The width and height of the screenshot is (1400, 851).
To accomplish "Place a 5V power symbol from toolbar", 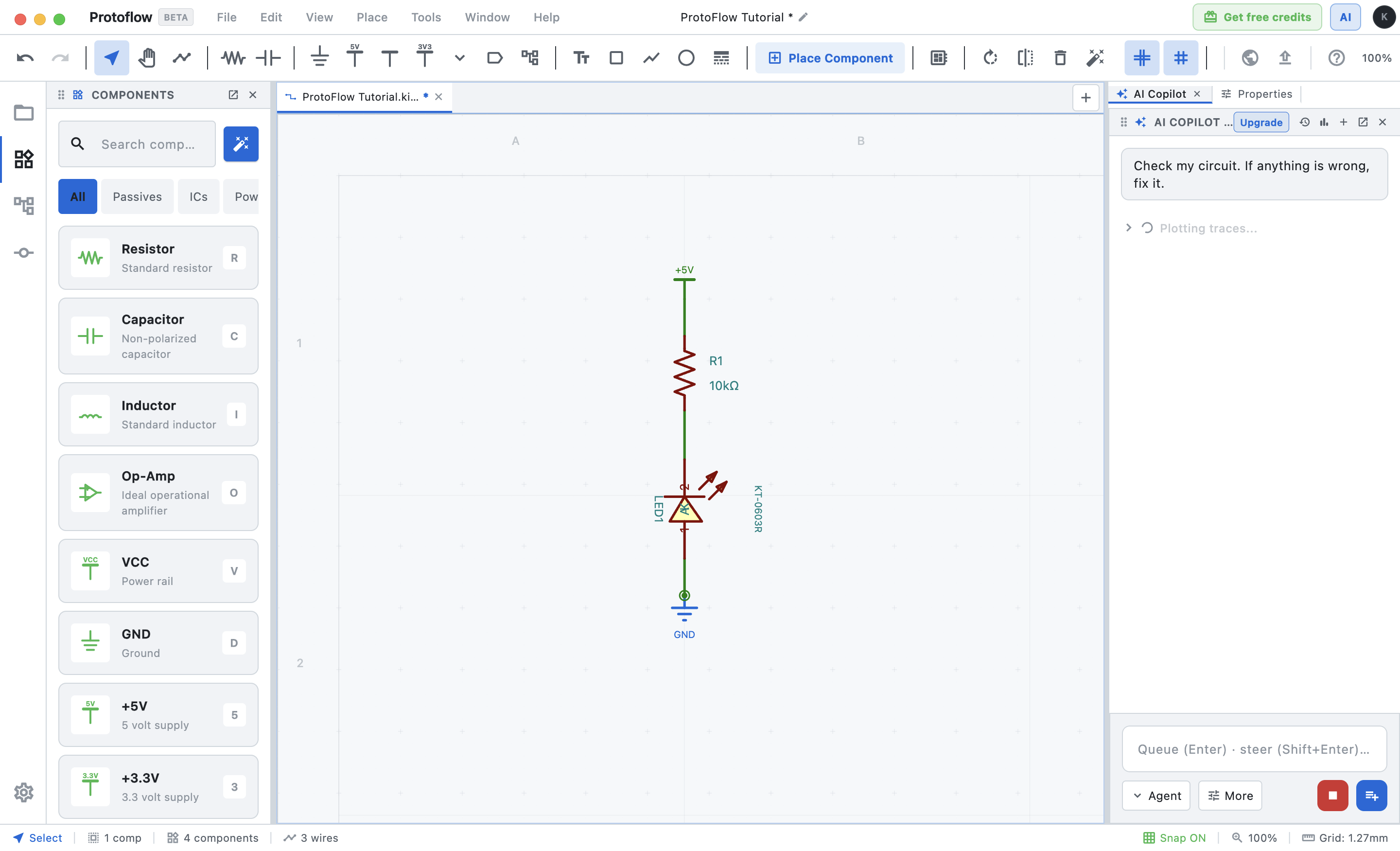I will 354,57.
